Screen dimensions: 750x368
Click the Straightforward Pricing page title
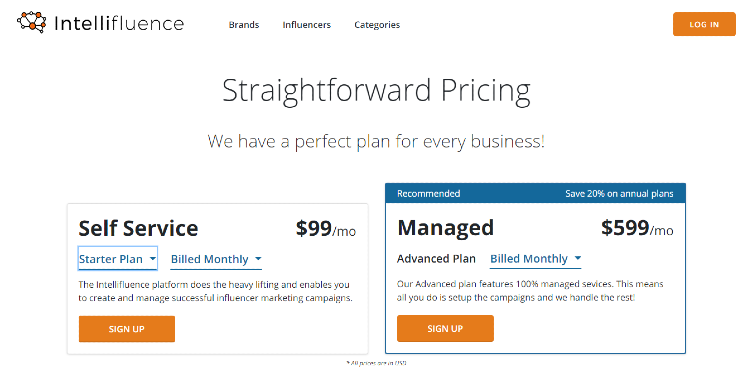click(376, 91)
